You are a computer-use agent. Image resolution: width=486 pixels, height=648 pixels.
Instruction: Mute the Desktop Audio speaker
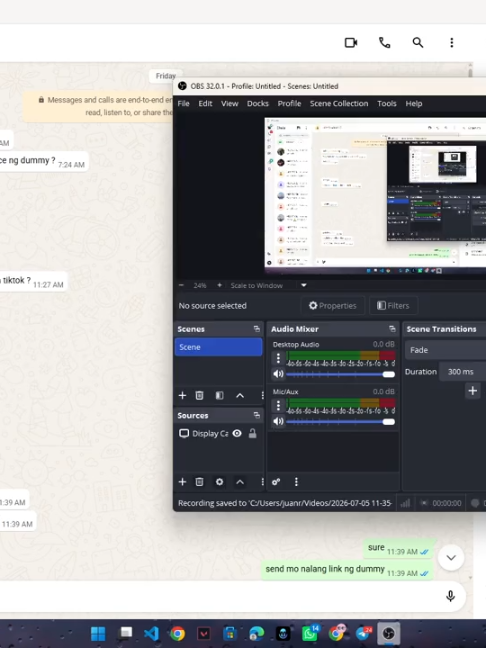point(278,374)
